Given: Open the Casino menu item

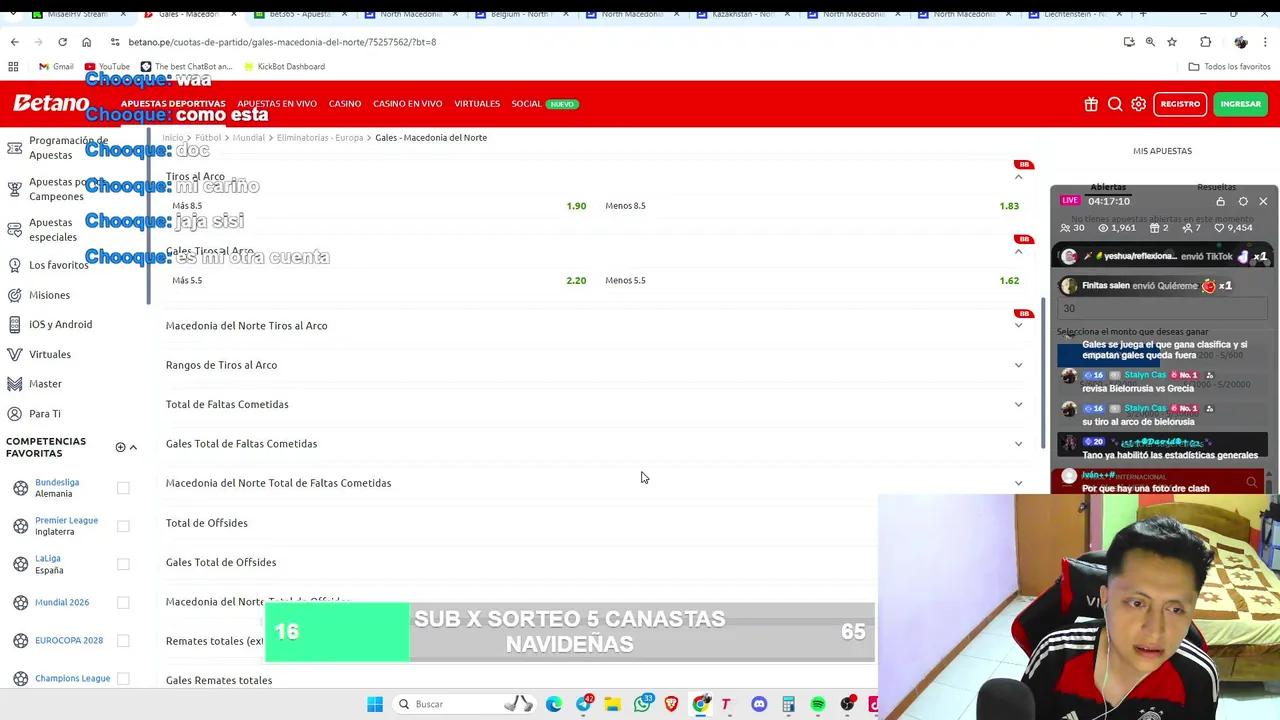Looking at the screenshot, I should pyautogui.click(x=345, y=104).
